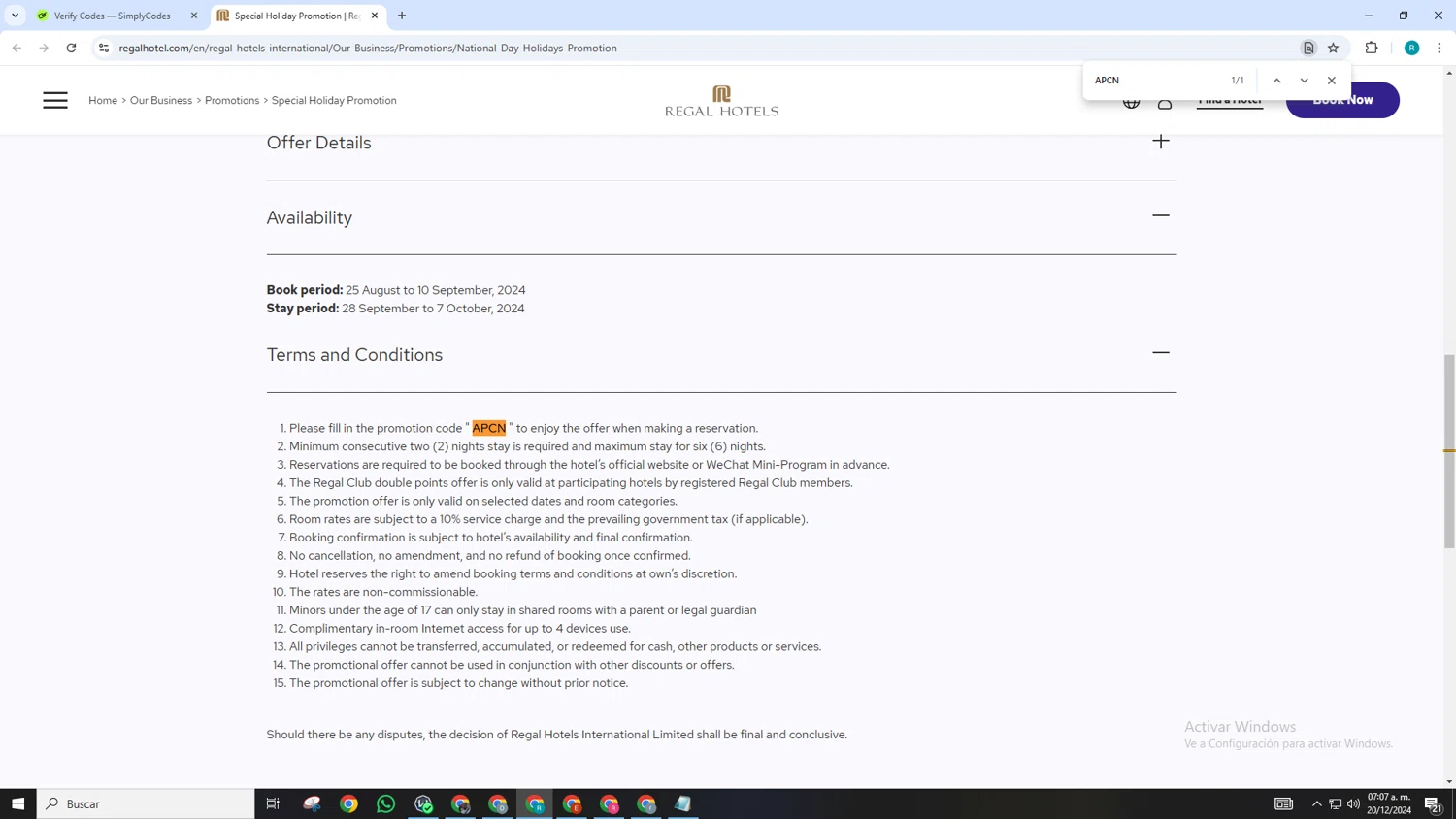1456x819 pixels.
Task: View site information icon in address bar
Action: [x=104, y=48]
